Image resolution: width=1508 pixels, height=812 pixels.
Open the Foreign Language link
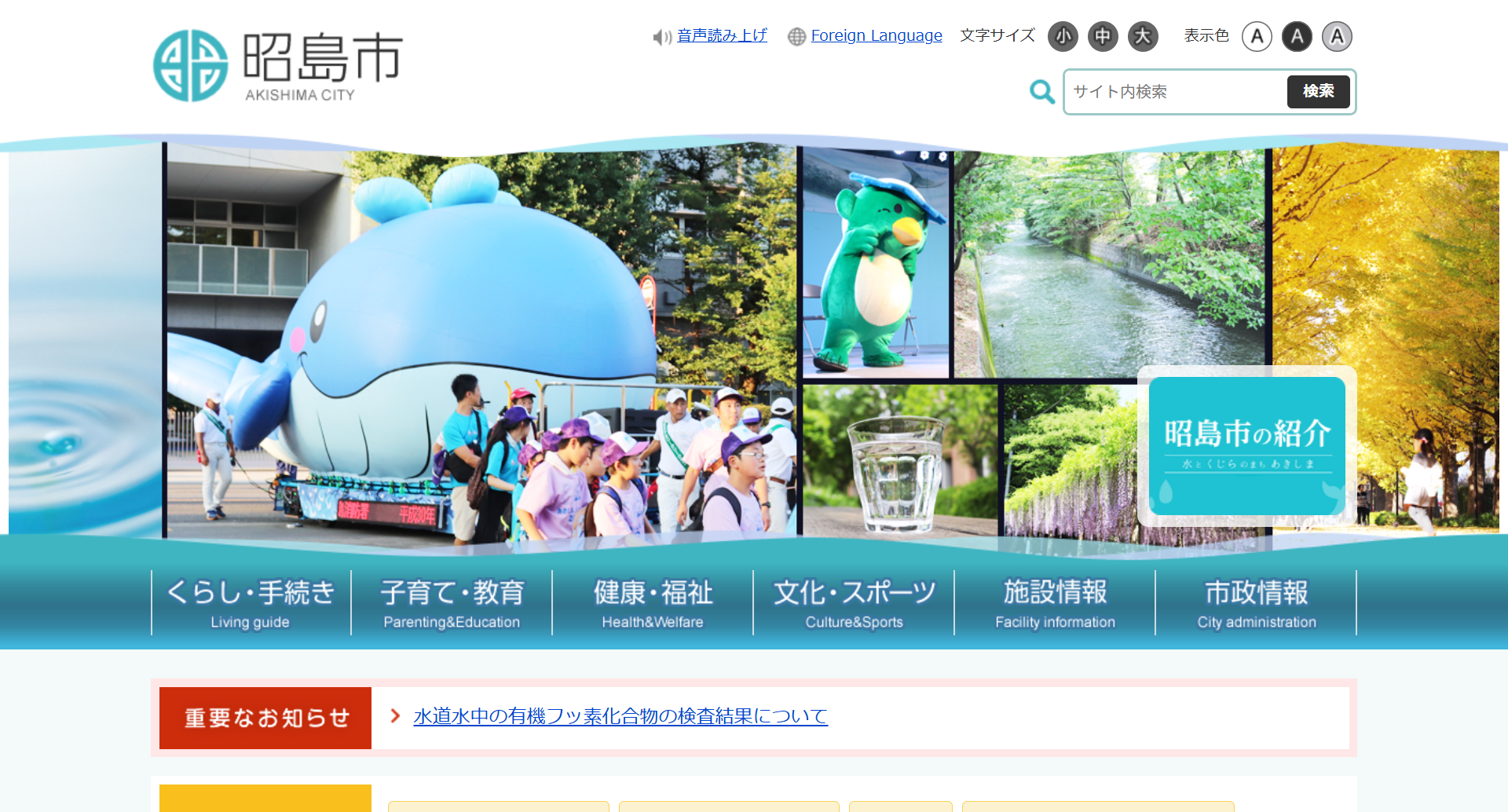tap(876, 35)
